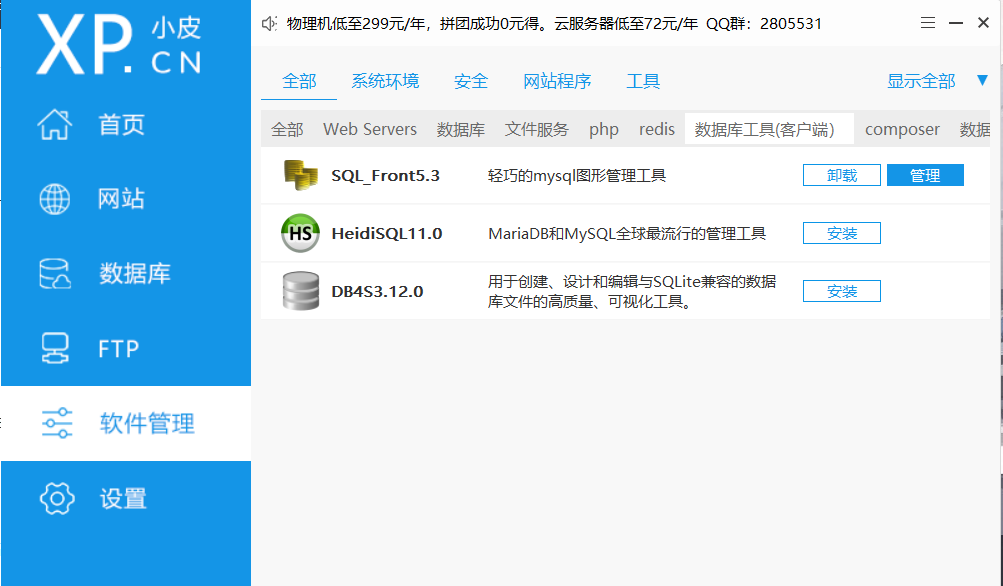Viewport: 1003px width, 586px height.
Task: Click the DB4S3.12.0 name text
Action: 377,292
